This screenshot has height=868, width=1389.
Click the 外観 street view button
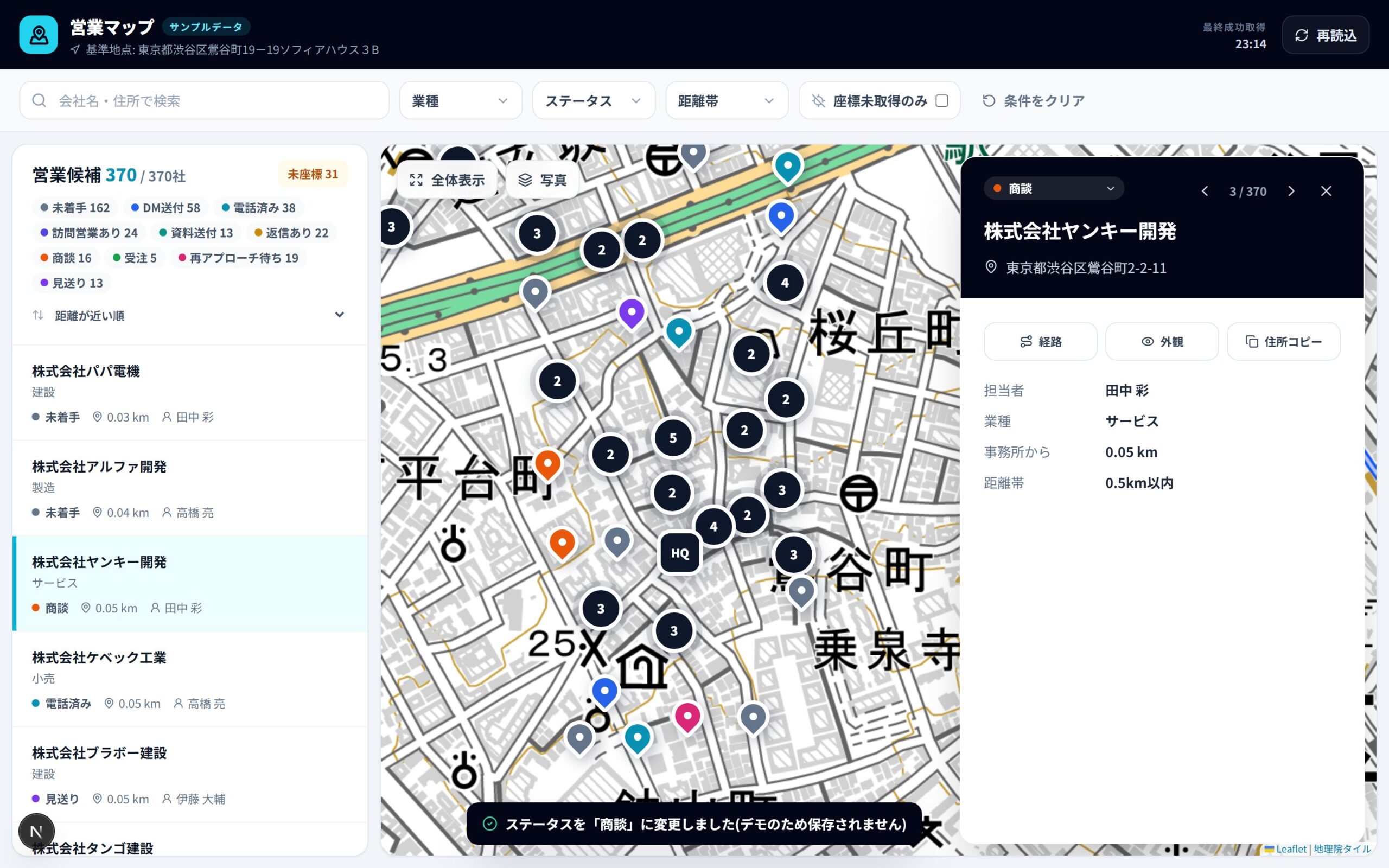[1162, 342]
